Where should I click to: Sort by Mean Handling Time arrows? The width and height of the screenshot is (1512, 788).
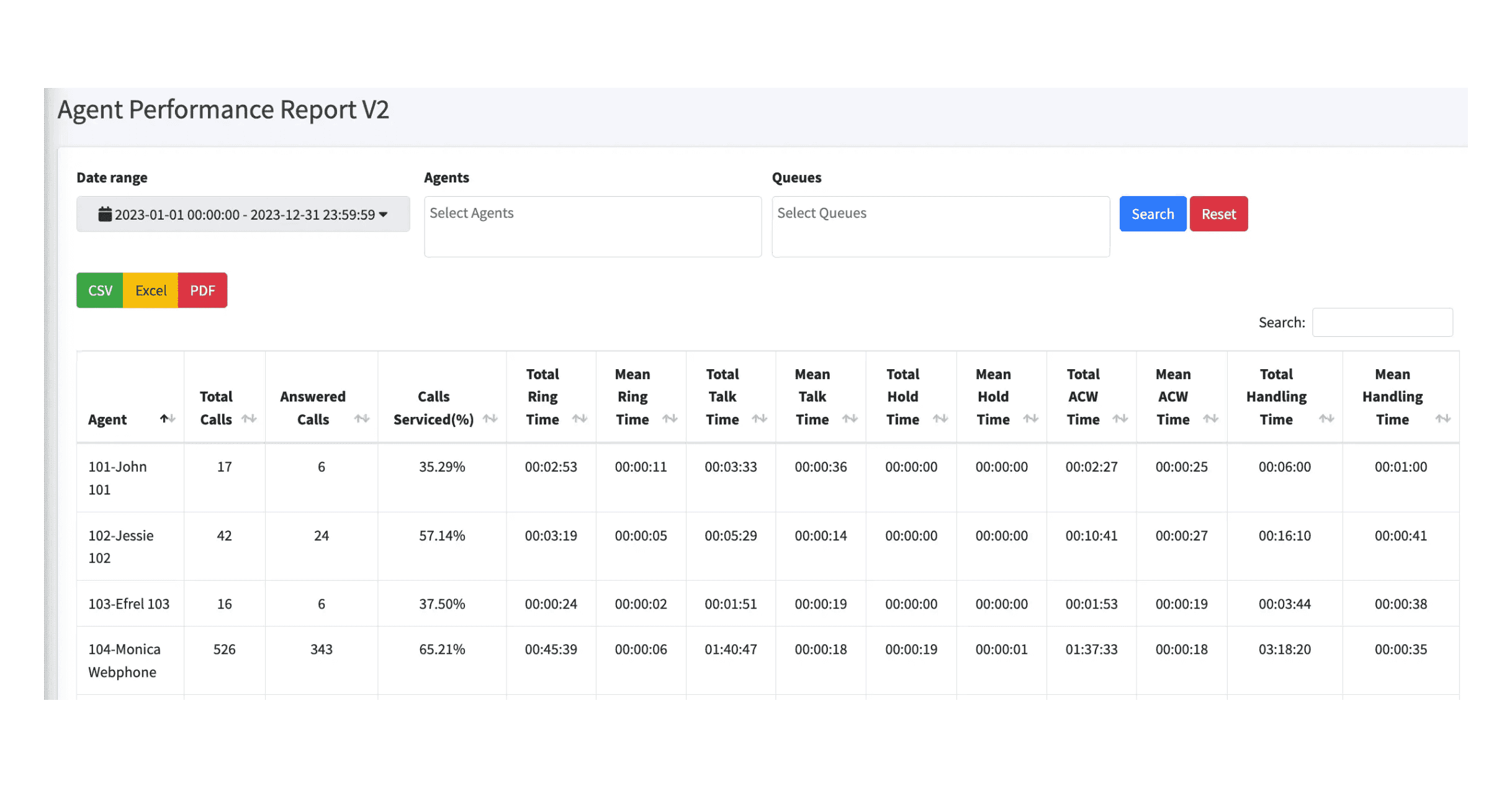click(x=1443, y=419)
